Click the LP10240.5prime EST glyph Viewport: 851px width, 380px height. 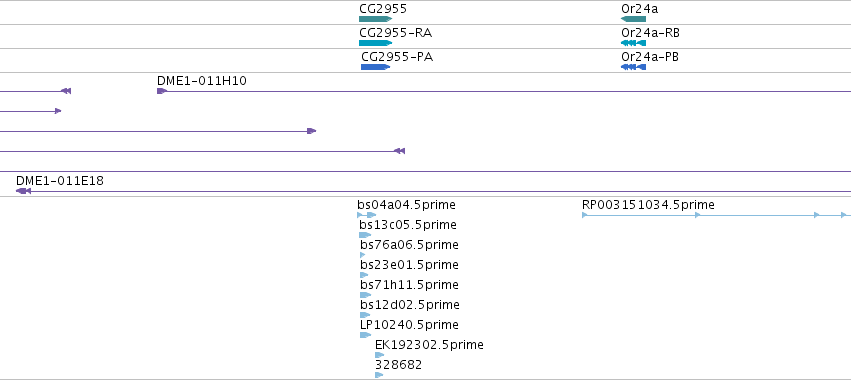point(365,335)
